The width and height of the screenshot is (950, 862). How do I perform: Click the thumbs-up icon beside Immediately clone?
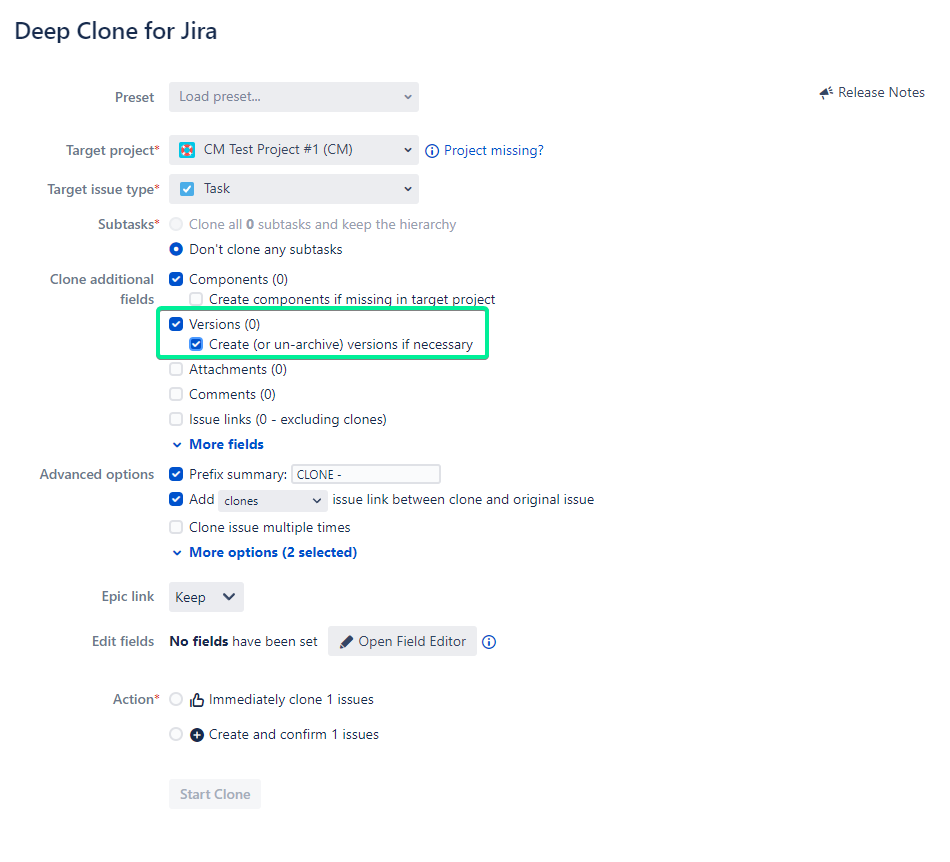(197, 699)
